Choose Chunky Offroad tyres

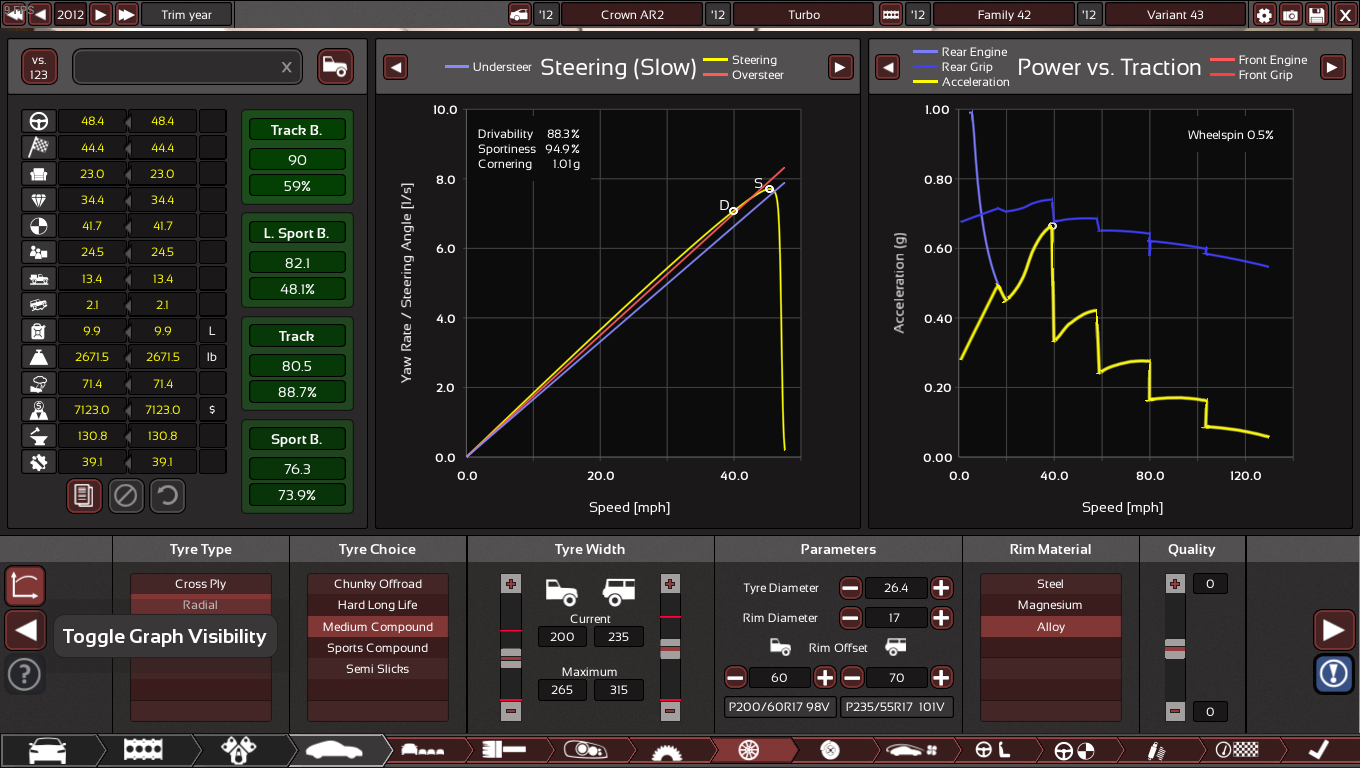tap(378, 584)
